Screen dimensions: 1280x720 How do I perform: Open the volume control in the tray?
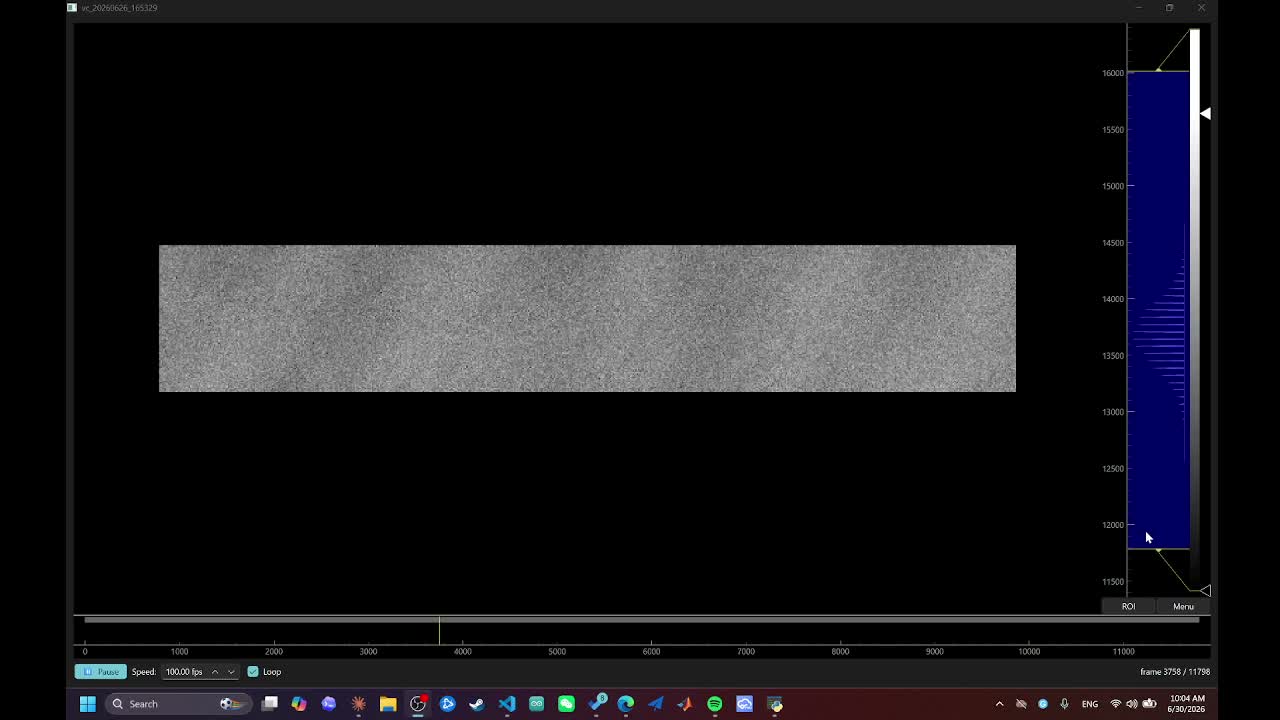tap(1132, 704)
